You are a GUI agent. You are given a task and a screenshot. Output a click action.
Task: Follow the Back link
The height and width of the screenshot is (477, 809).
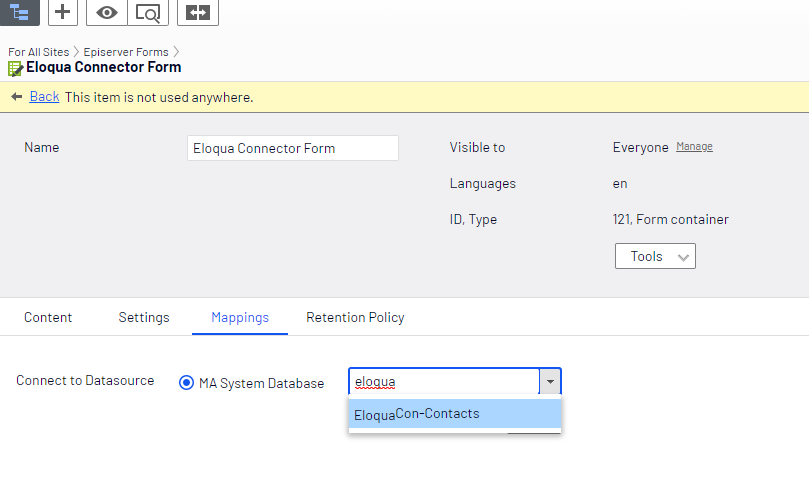[x=44, y=96]
